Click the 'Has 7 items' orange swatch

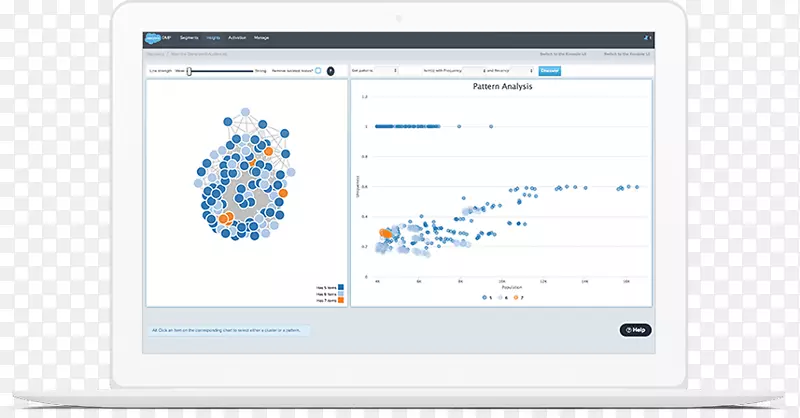pyautogui.click(x=340, y=300)
